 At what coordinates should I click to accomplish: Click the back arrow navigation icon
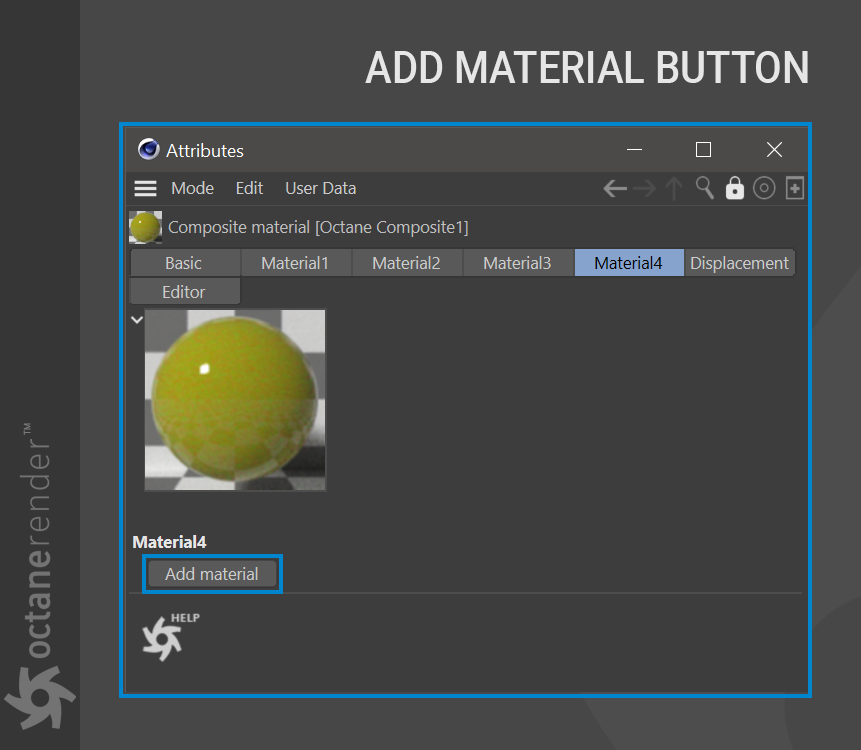pyautogui.click(x=614, y=189)
